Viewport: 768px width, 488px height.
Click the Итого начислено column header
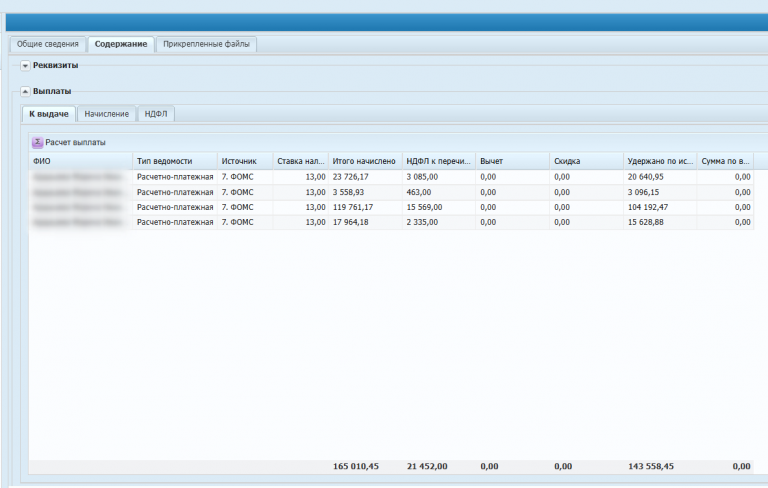pos(364,161)
